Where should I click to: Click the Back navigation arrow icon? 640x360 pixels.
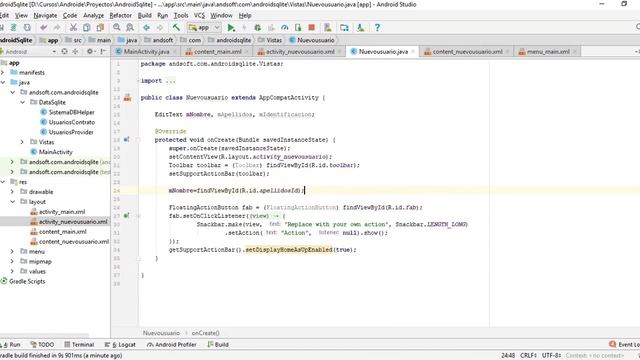146,27
